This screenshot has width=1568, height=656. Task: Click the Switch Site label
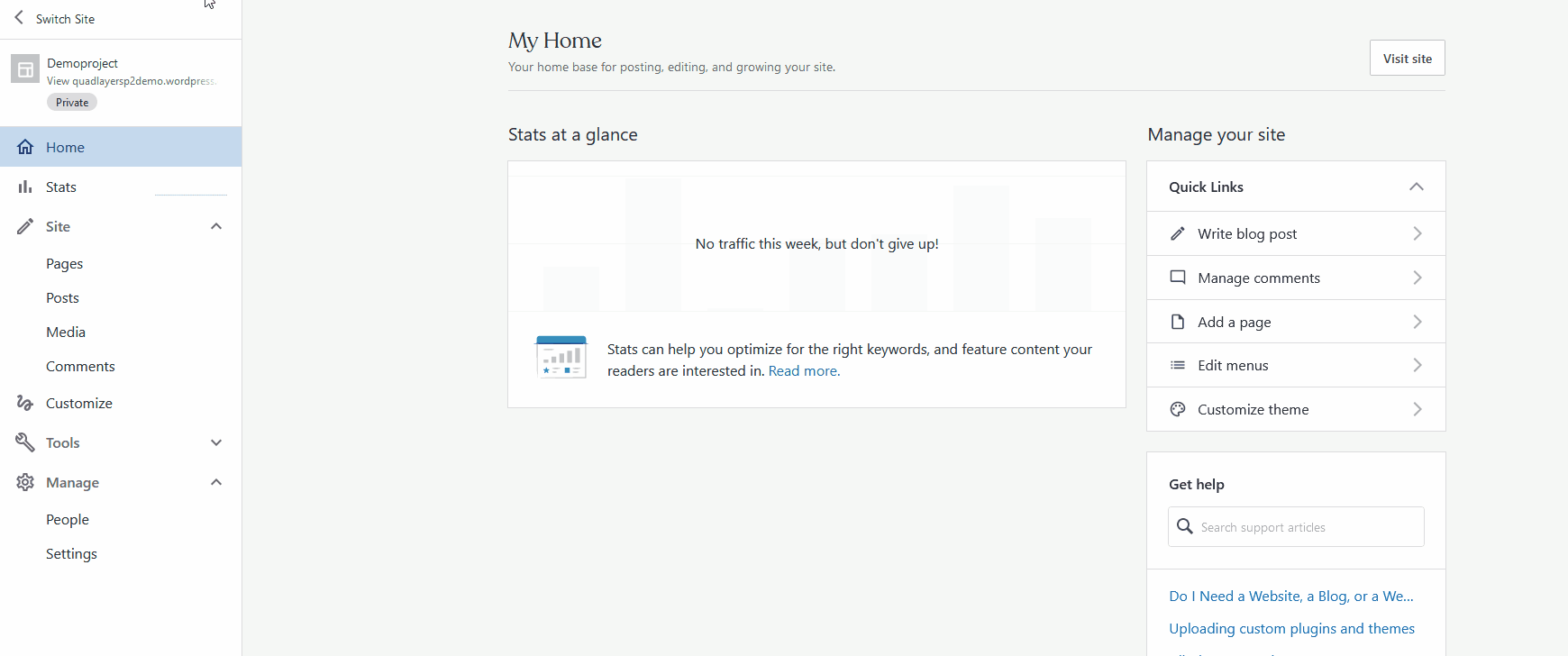click(65, 19)
